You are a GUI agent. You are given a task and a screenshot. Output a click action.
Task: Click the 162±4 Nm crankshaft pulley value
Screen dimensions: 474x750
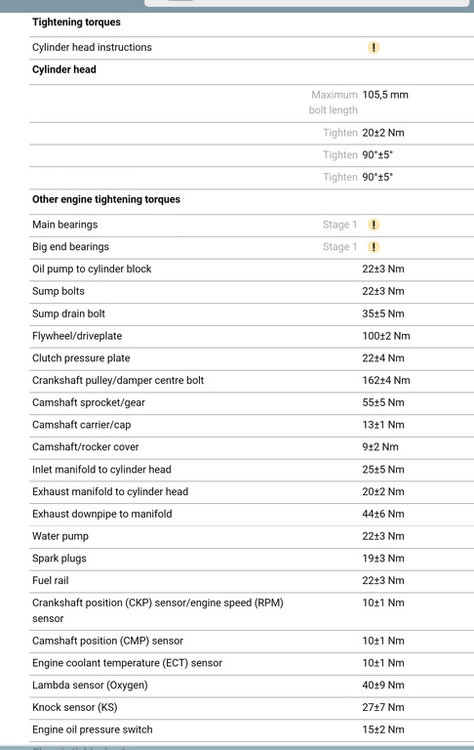386,380
